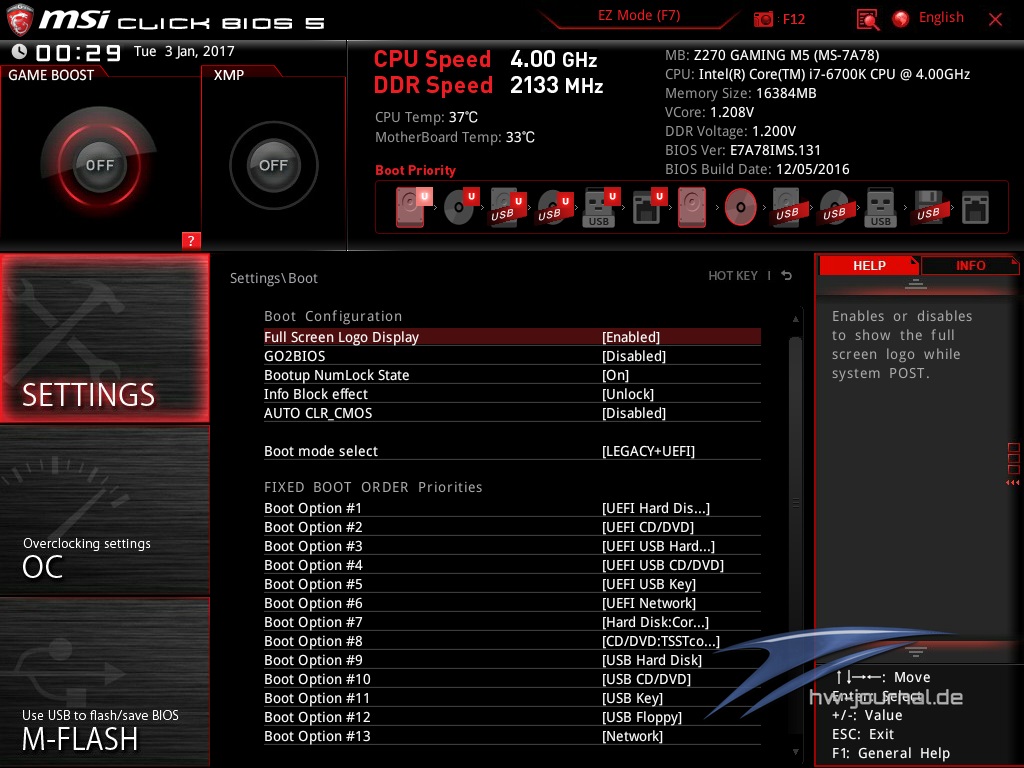The image size is (1024, 768).
Task: Click the back arrow next to HOT KEY
Action: coord(787,276)
